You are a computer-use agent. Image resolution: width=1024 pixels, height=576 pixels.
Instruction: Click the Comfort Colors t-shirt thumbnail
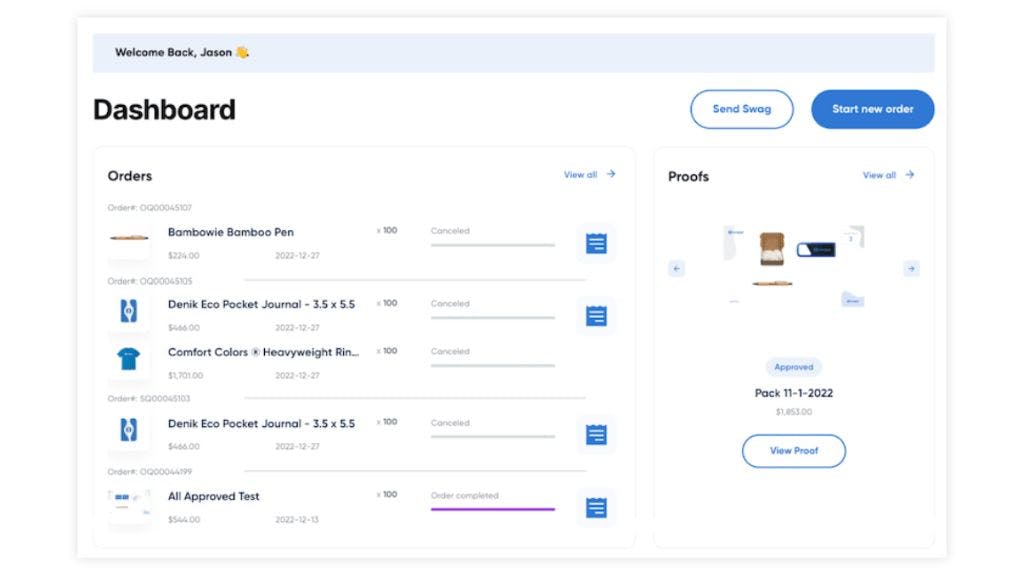tap(129, 361)
